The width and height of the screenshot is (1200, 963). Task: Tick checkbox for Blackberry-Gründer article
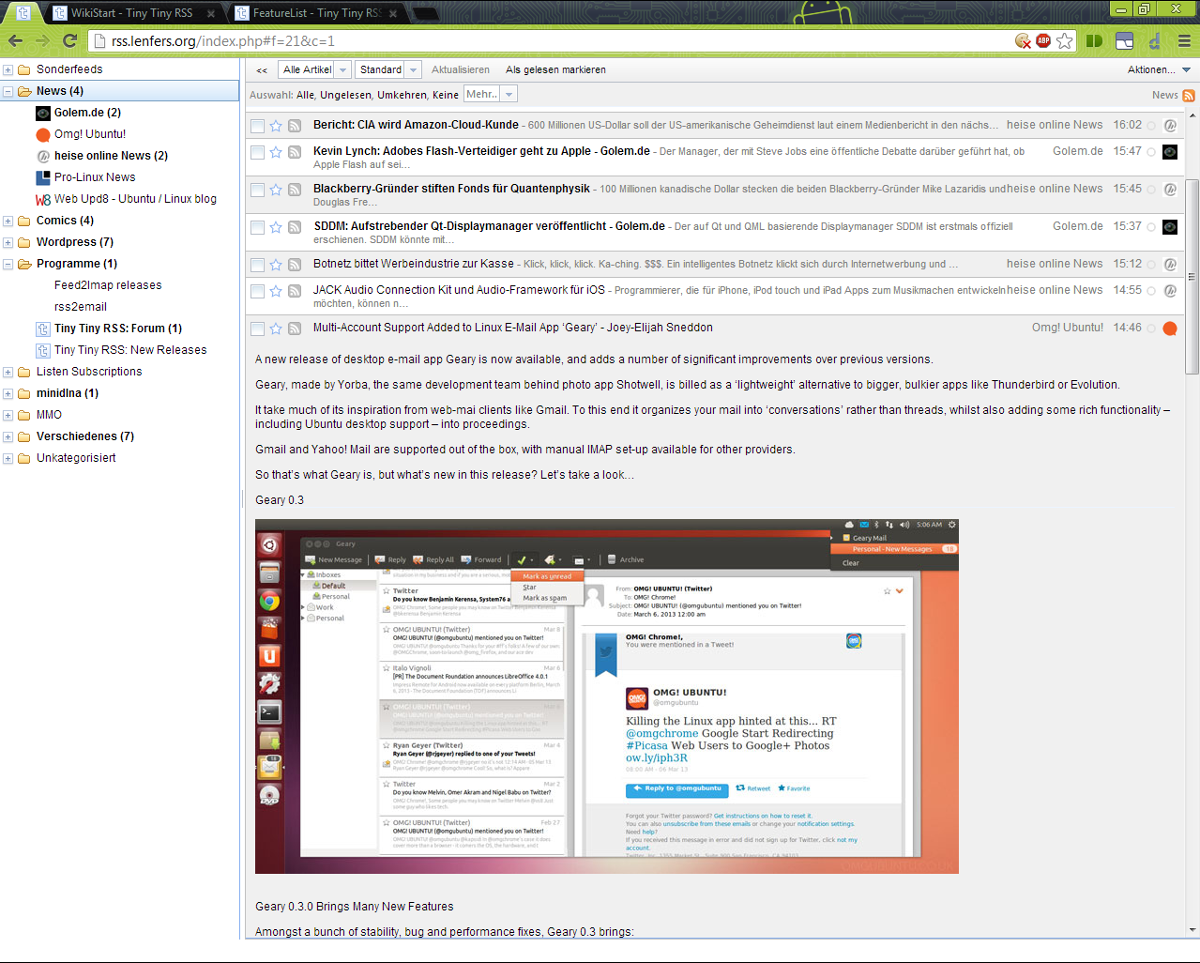coord(257,190)
